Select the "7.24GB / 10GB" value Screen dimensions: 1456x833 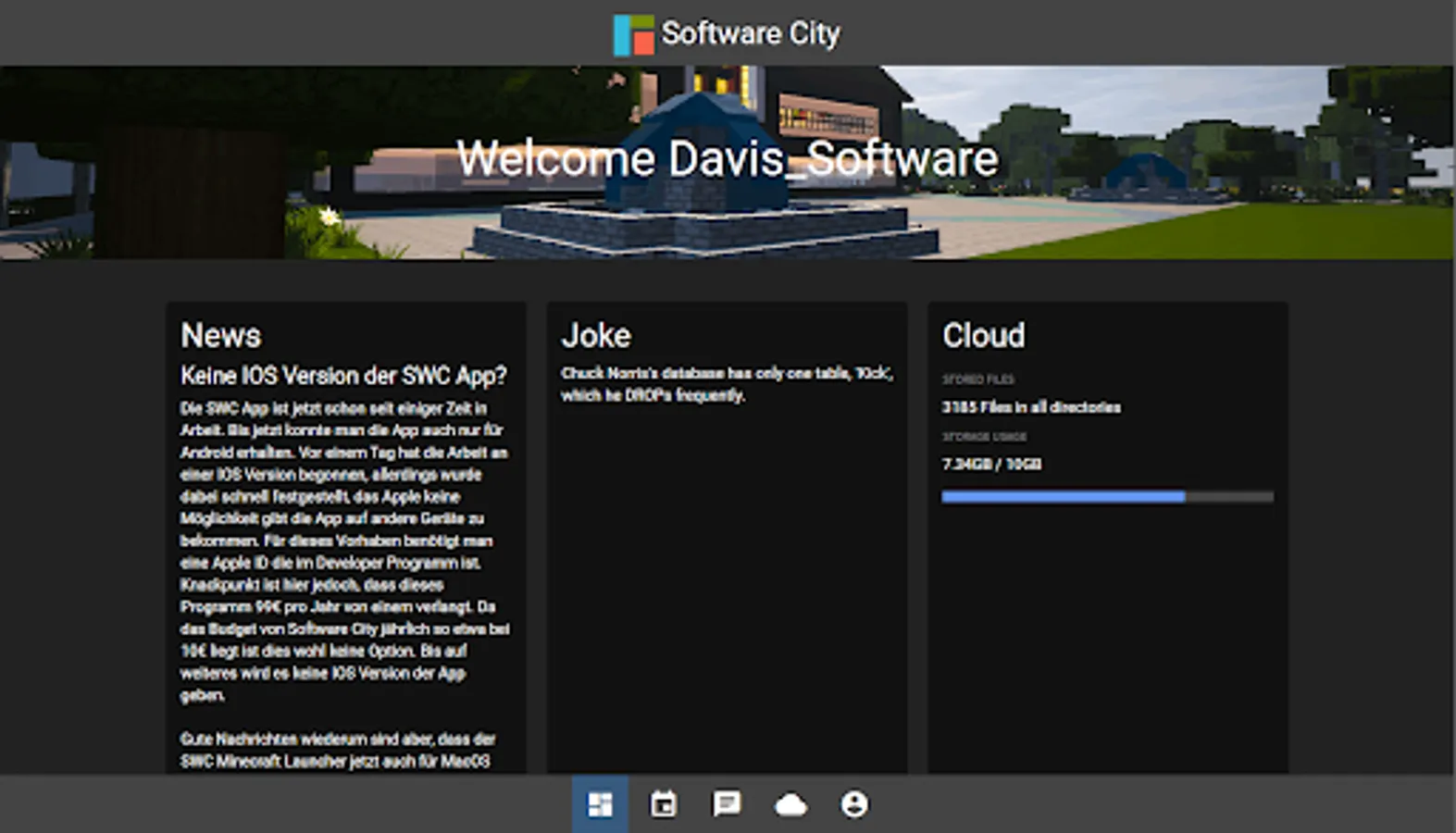(x=991, y=464)
